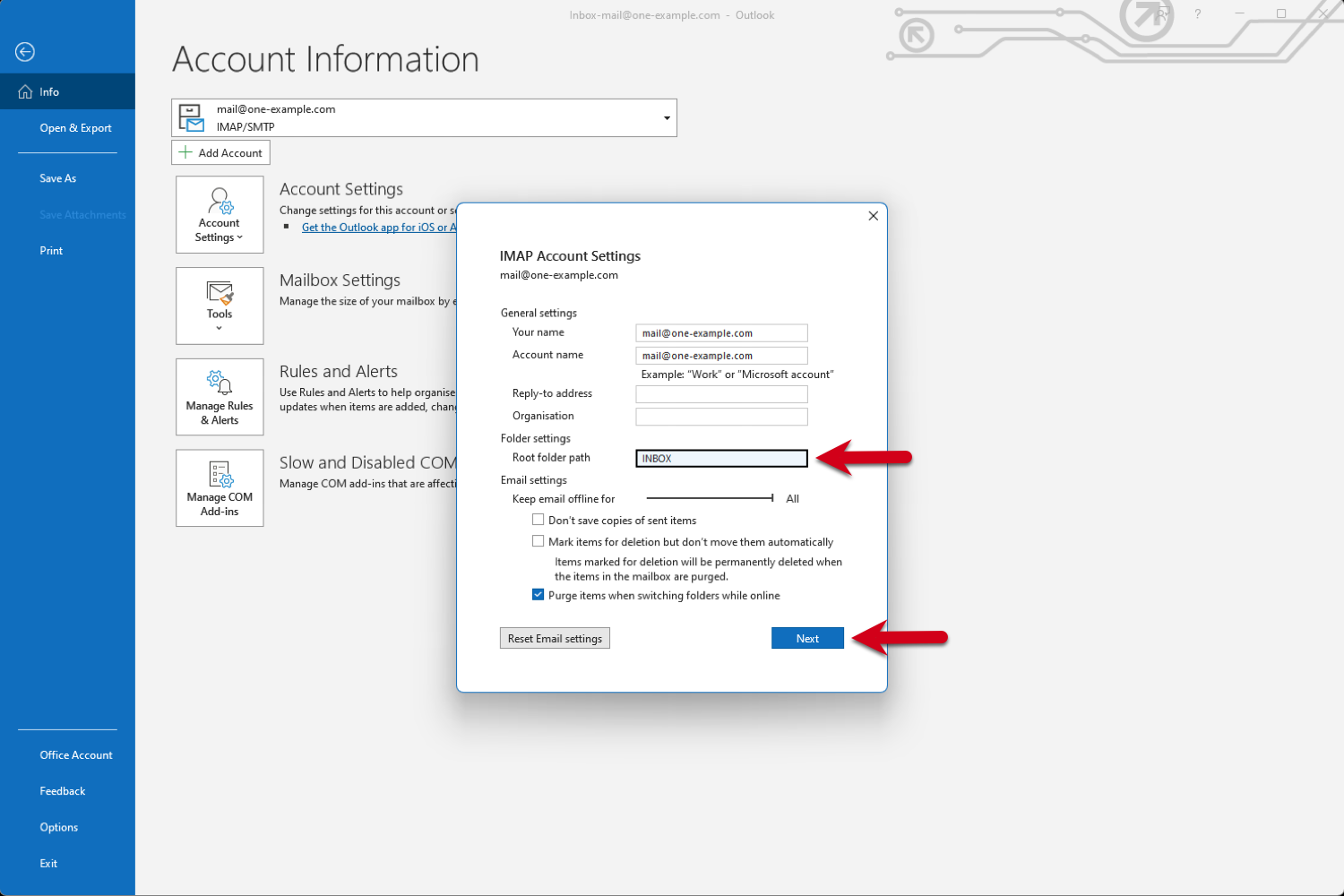Enable Don't save copies of sent items
The width and height of the screenshot is (1344, 896).
coord(538,519)
